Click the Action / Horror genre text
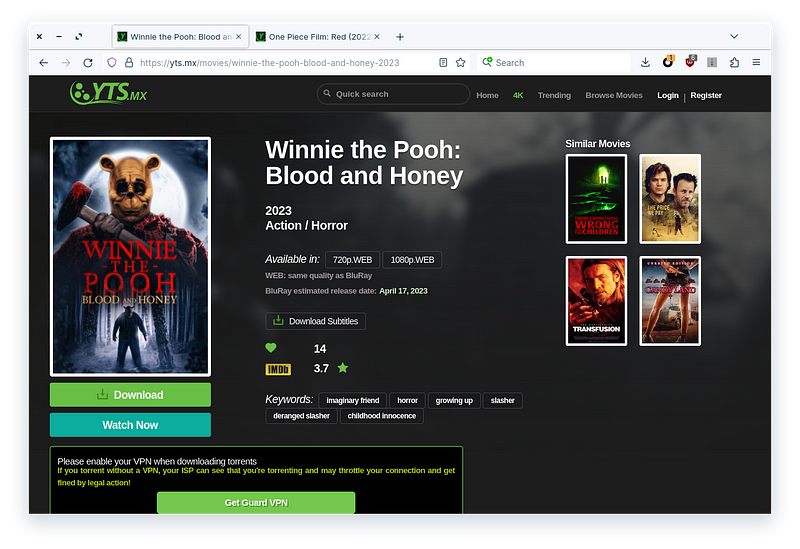The image size is (800, 549). coord(306,226)
